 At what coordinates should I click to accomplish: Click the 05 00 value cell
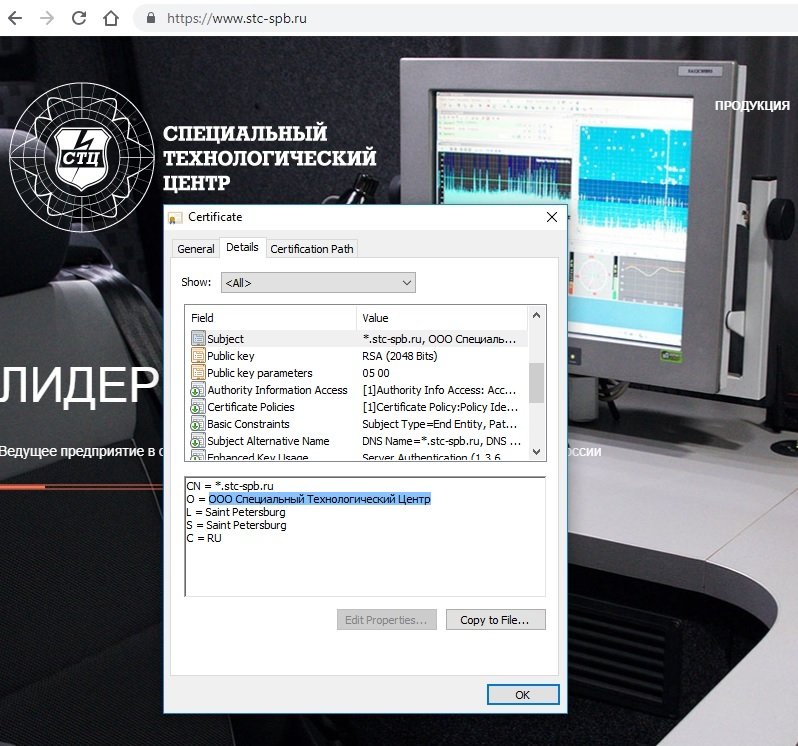tap(376, 373)
